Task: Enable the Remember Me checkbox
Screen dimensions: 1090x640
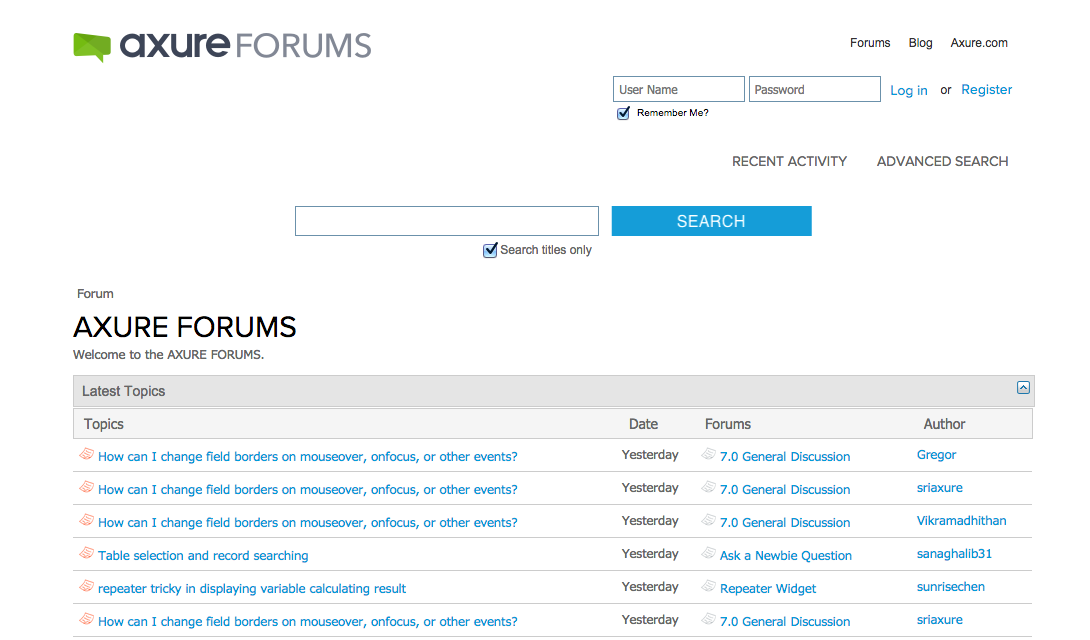Action: coord(623,113)
